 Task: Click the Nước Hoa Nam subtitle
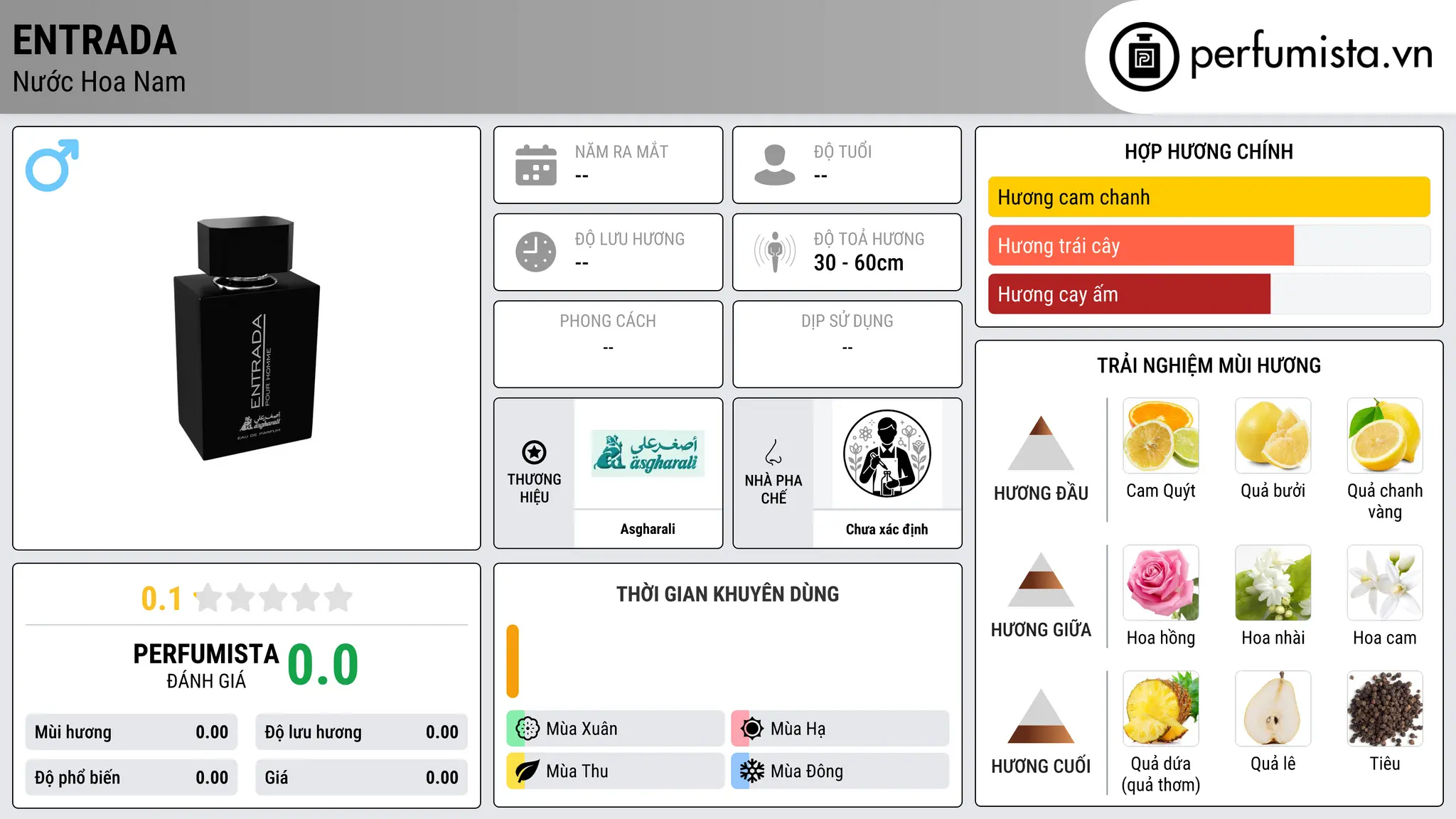click(99, 82)
